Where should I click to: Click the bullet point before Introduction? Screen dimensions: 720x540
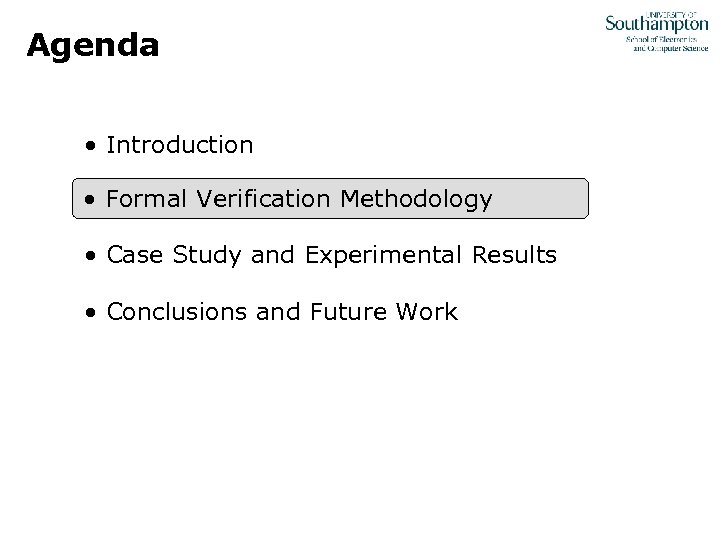coord(91,146)
